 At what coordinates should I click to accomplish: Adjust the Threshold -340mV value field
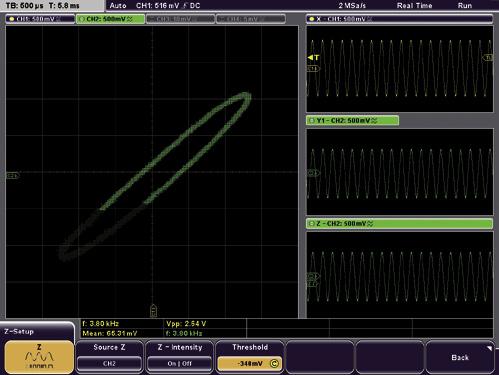(x=250, y=363)
